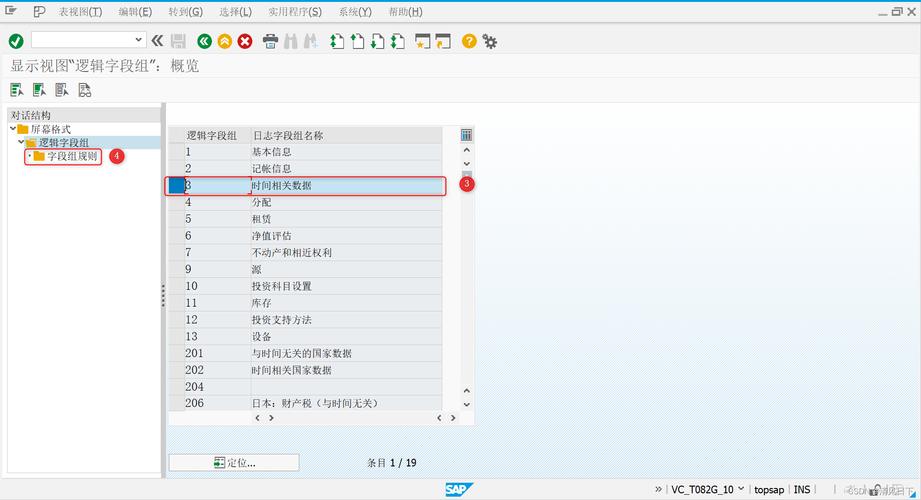Go to next page icon
The height and width of the screenshot is (500, 921).
coord(378,41)
